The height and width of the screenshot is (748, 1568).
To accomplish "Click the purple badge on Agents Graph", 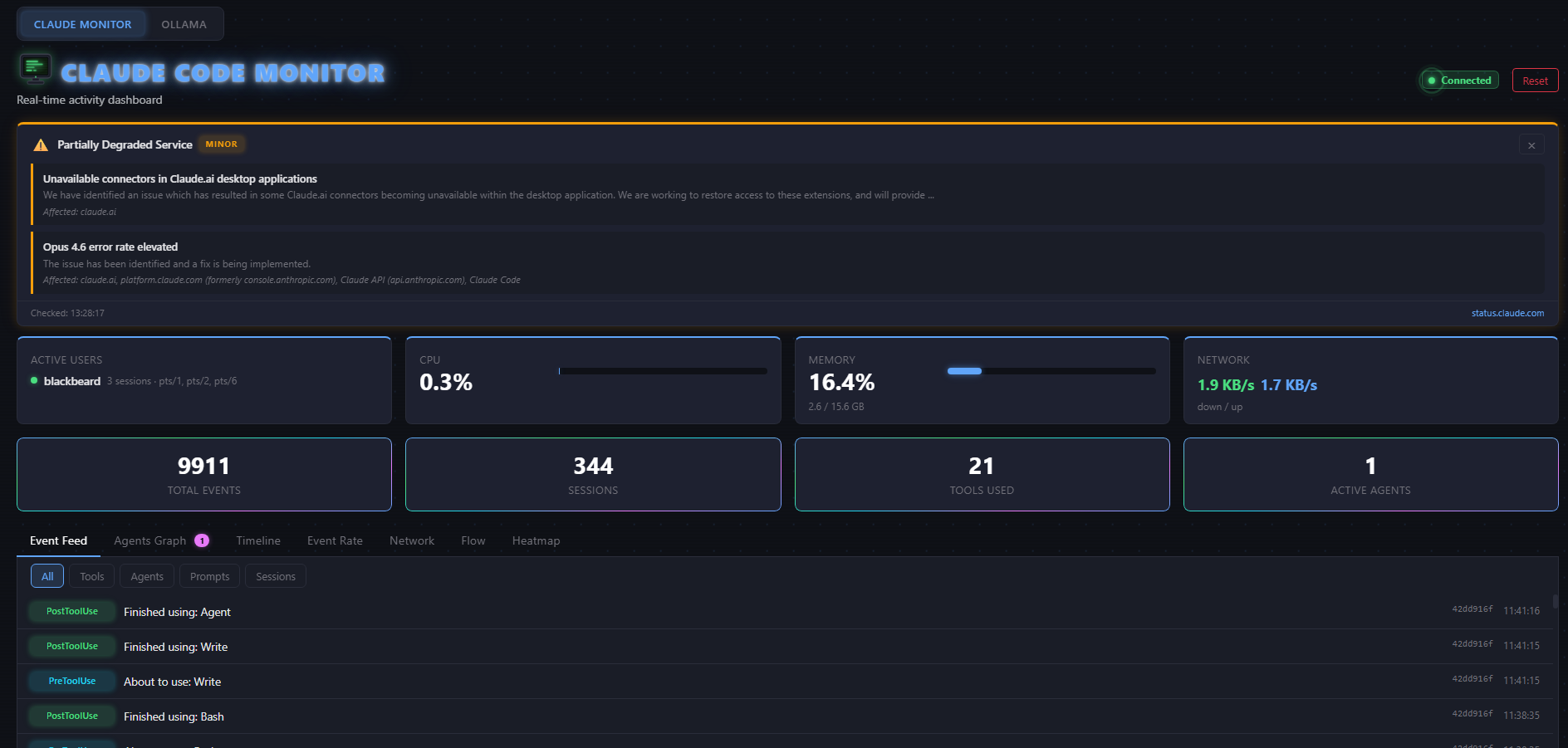I will click(x=202, y=540).
